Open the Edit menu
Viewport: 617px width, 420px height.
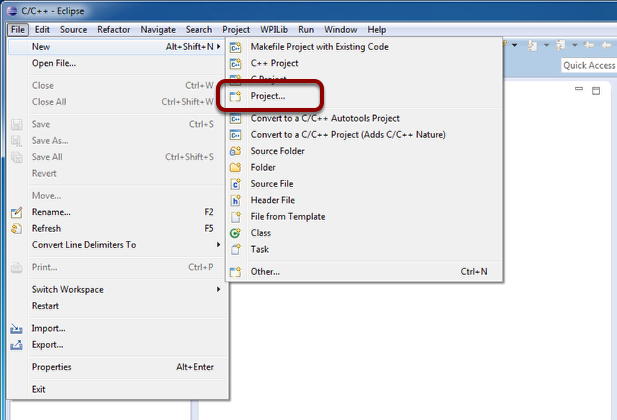click(x=42, y=30)
